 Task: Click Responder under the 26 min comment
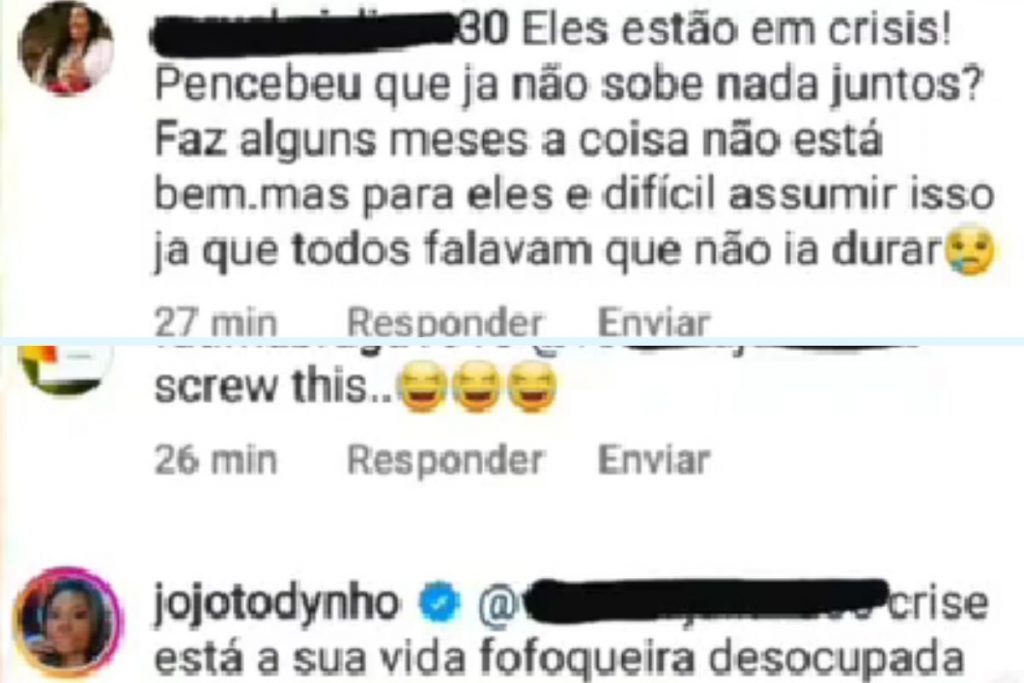pos(444,460)
